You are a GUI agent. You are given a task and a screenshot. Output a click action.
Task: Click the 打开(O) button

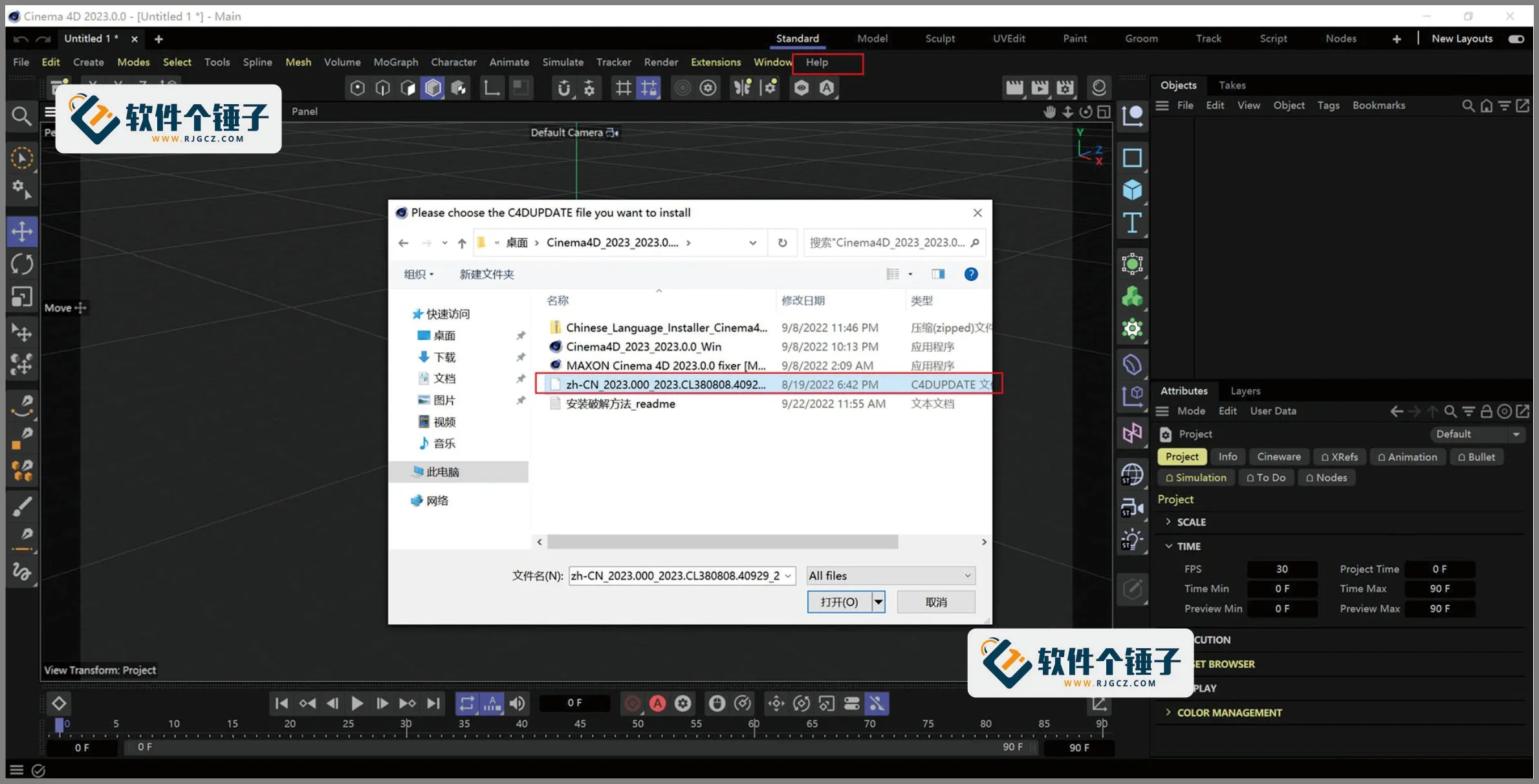pos(839,602)
